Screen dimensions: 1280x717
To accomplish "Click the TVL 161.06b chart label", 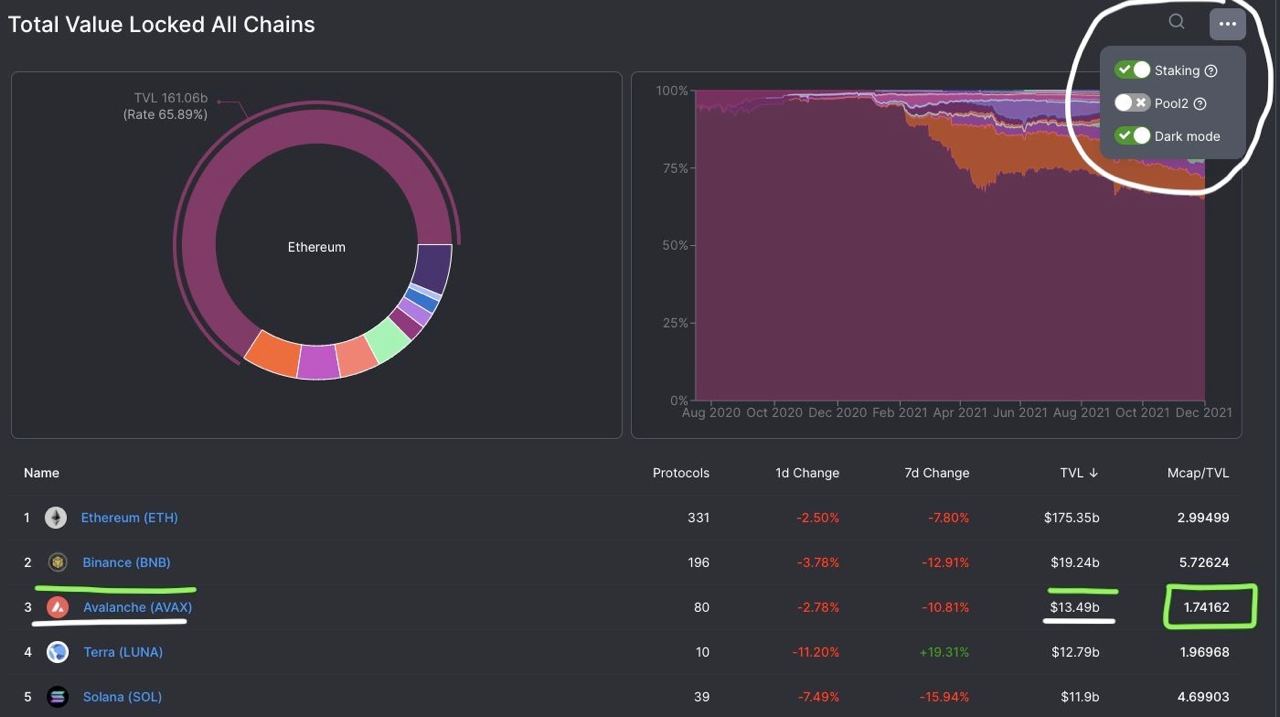I will (x=171, y=98).
